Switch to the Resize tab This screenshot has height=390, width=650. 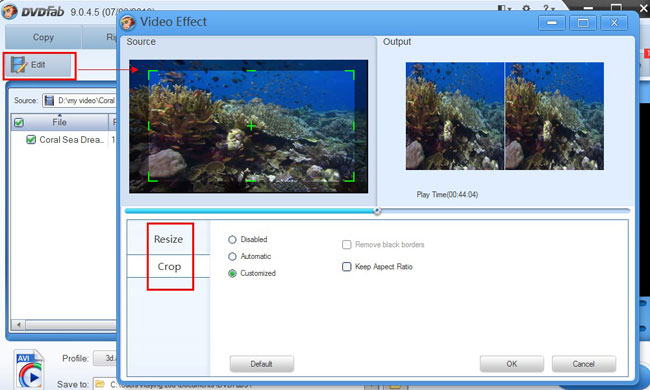coord(168,239)
